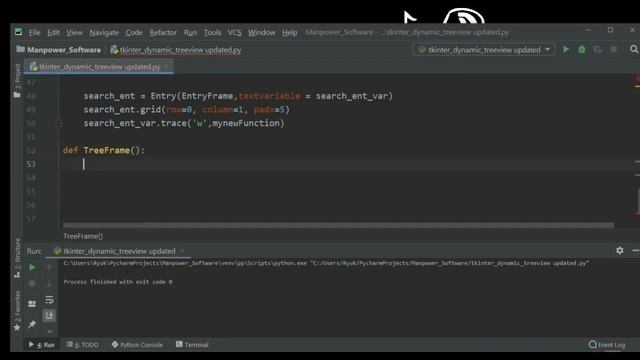Hide the Run panel with minimize icon
640x360 pixels.
(636, 251)
